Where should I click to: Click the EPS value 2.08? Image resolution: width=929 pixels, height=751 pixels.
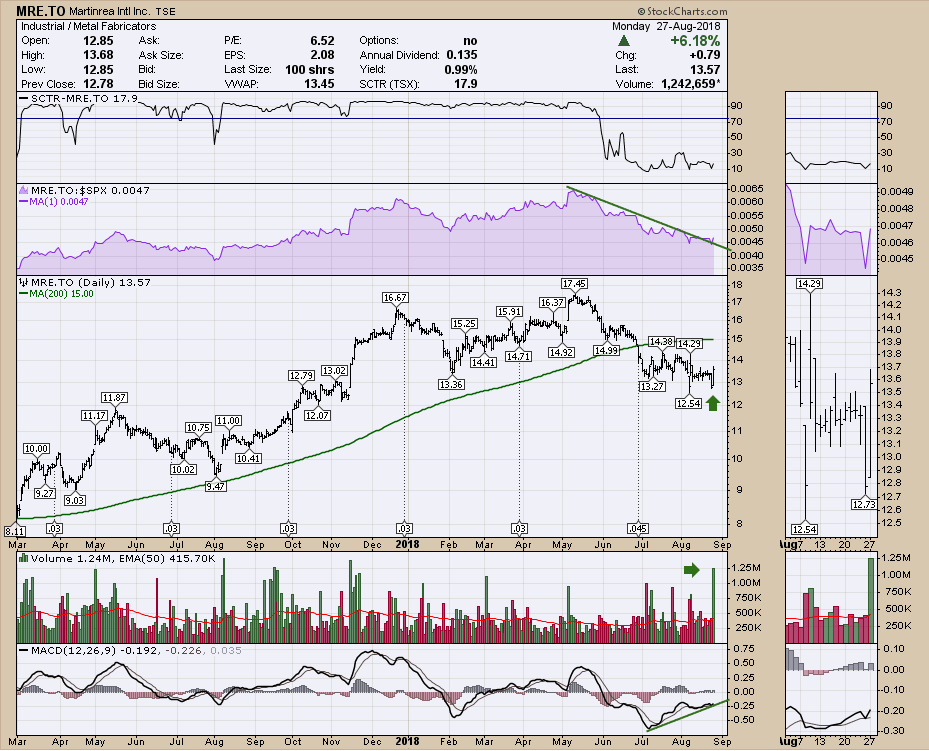coord(322,55)
